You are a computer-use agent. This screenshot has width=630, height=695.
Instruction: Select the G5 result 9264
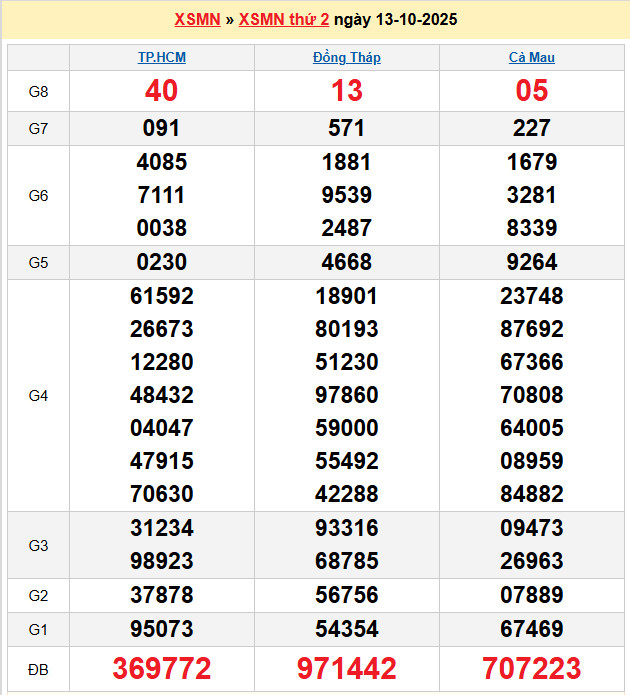point(532,263)
